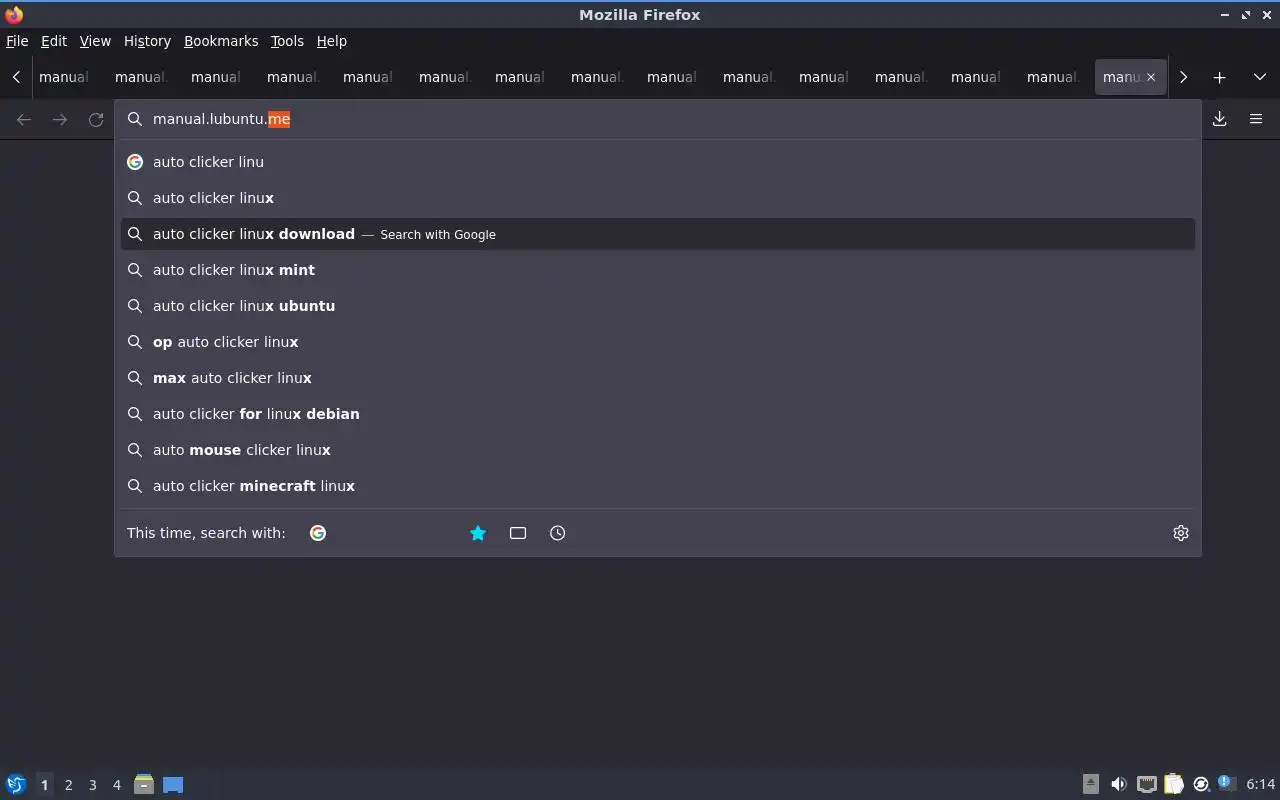Minimize the Firefox window
1280x800 pixels.
pyautogui.click(x=1225, y=15)
